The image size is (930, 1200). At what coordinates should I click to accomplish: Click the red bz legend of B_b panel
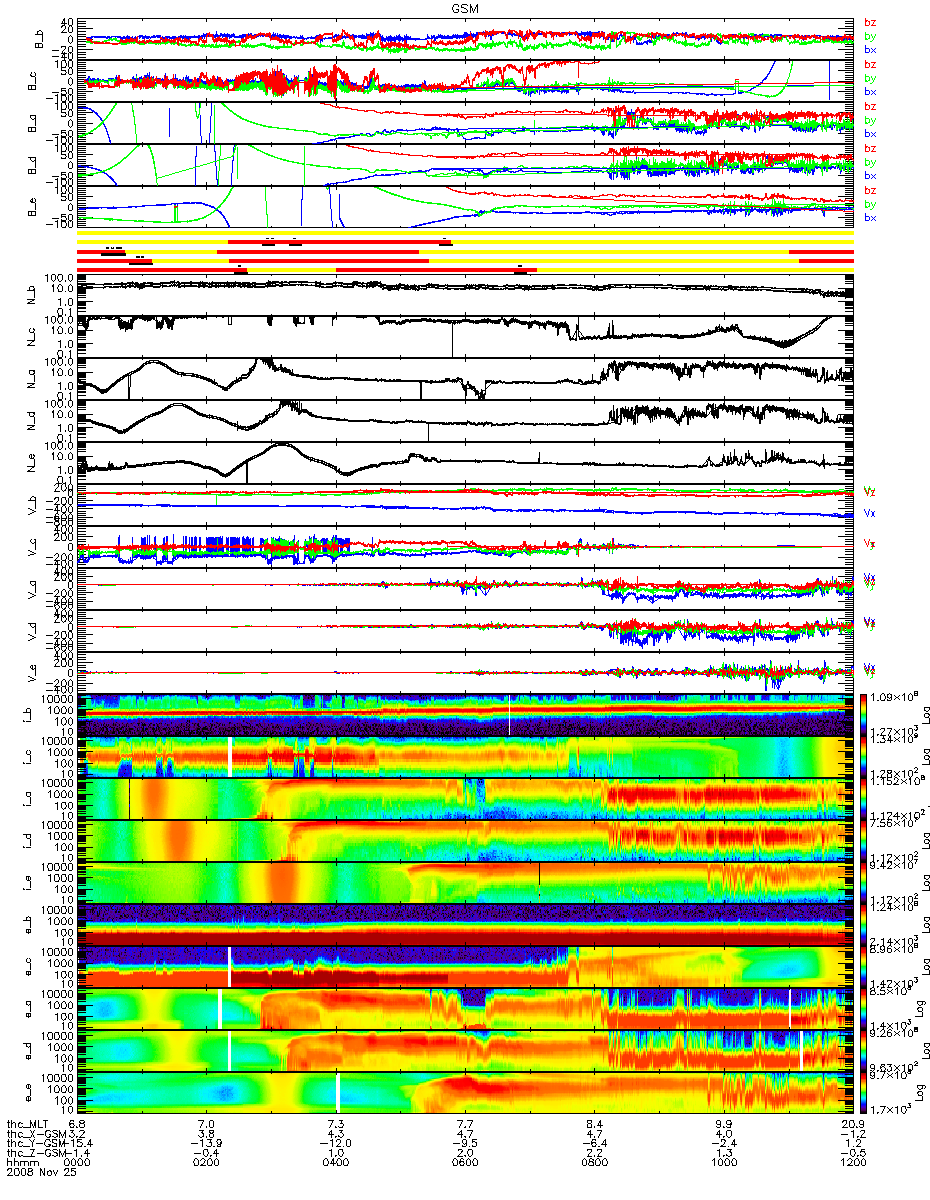tap(871, 23)
